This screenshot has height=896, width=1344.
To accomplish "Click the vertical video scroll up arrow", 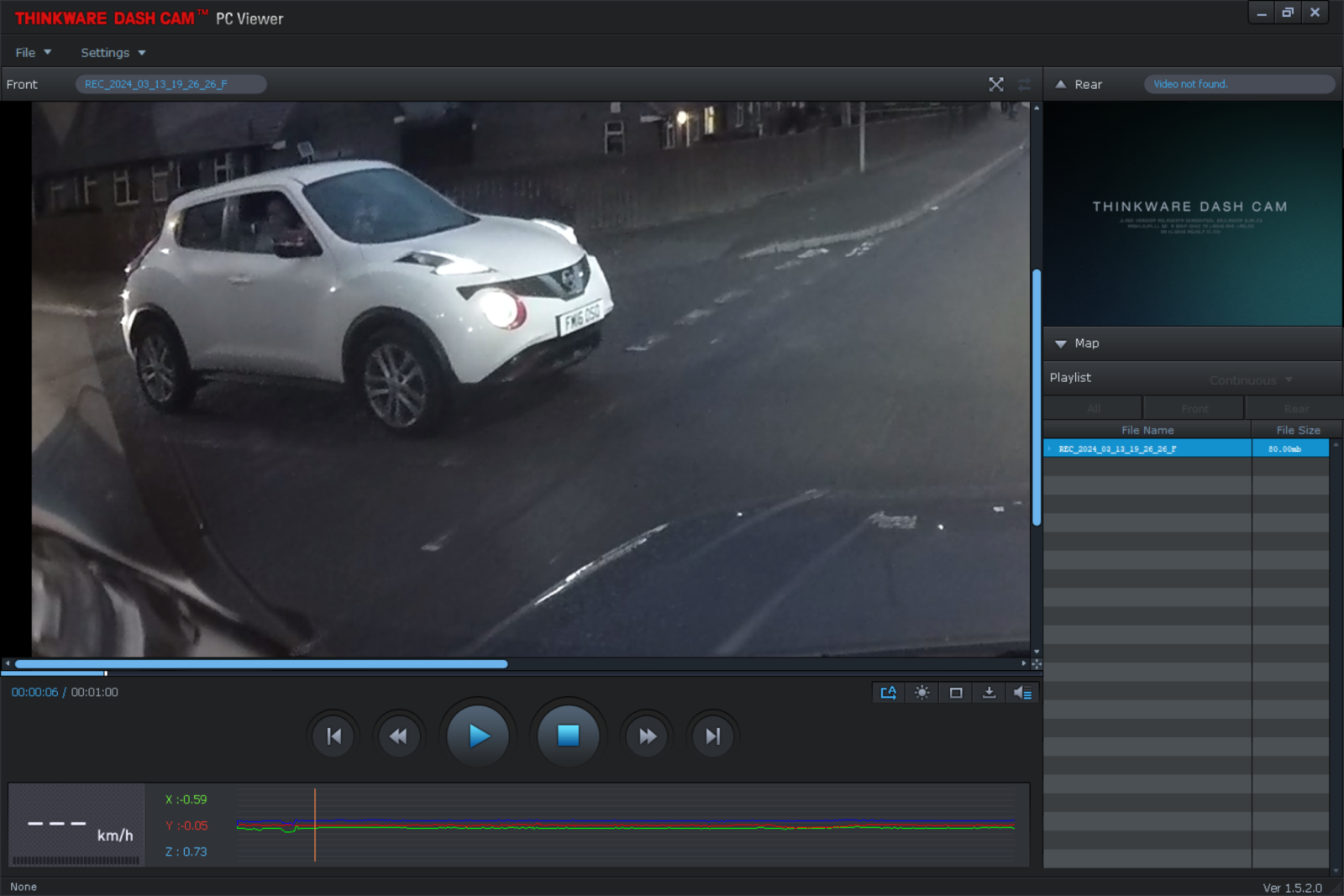I will click(x=1037, y=107).
